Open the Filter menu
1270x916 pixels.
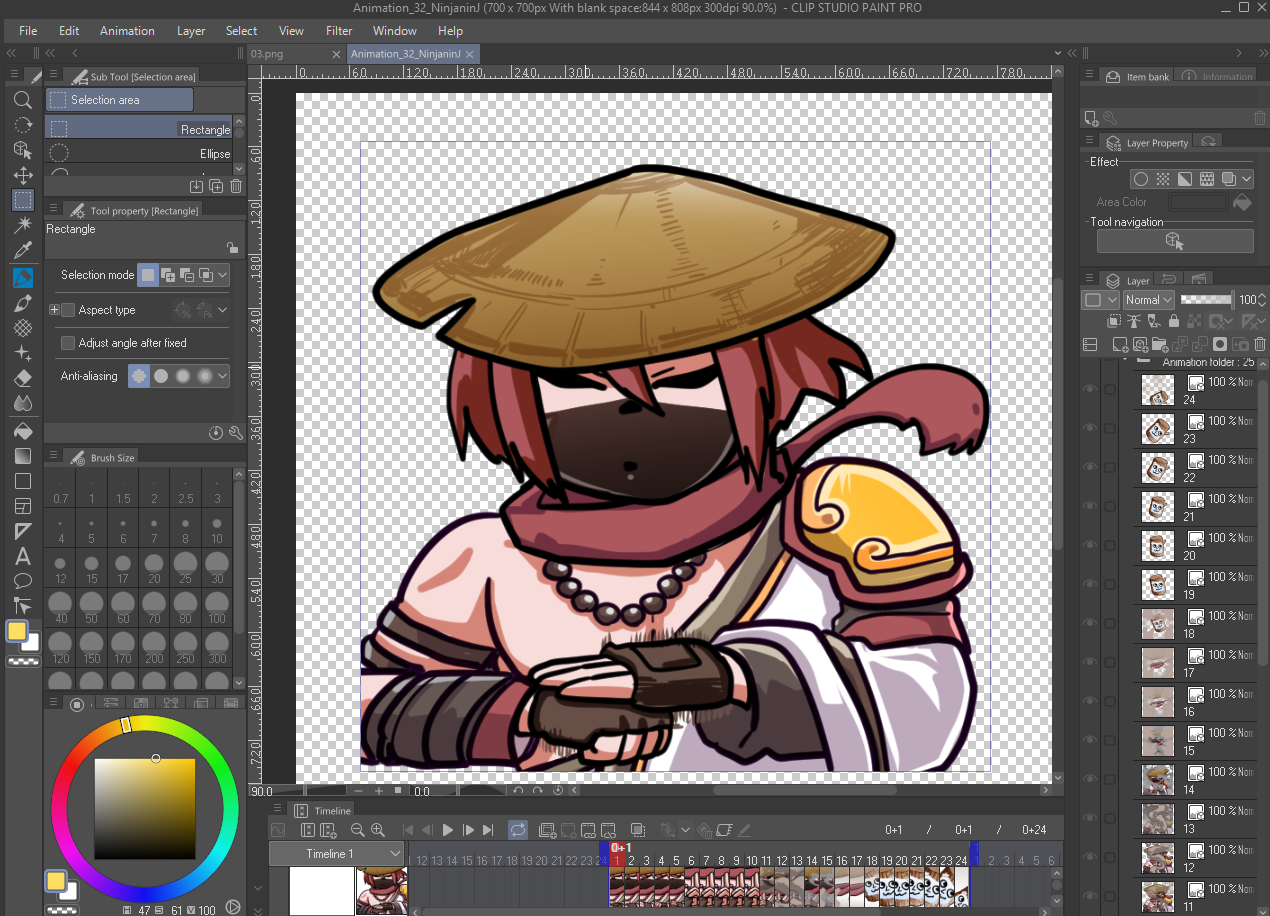coord(339,31)
